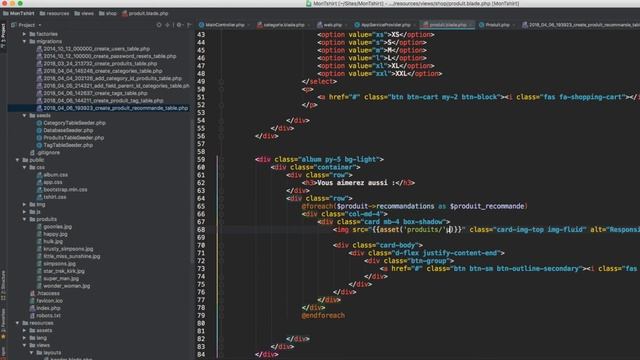The width and height of the screenshot is (640, 360).
Task: Collapse the migrations folder
Action: tap(24, 41)
